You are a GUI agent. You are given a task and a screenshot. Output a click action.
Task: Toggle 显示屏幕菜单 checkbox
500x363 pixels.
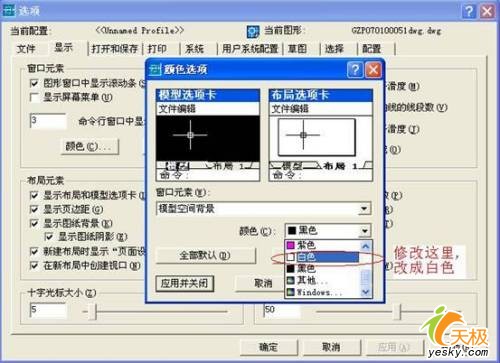(x=34, y=97)
